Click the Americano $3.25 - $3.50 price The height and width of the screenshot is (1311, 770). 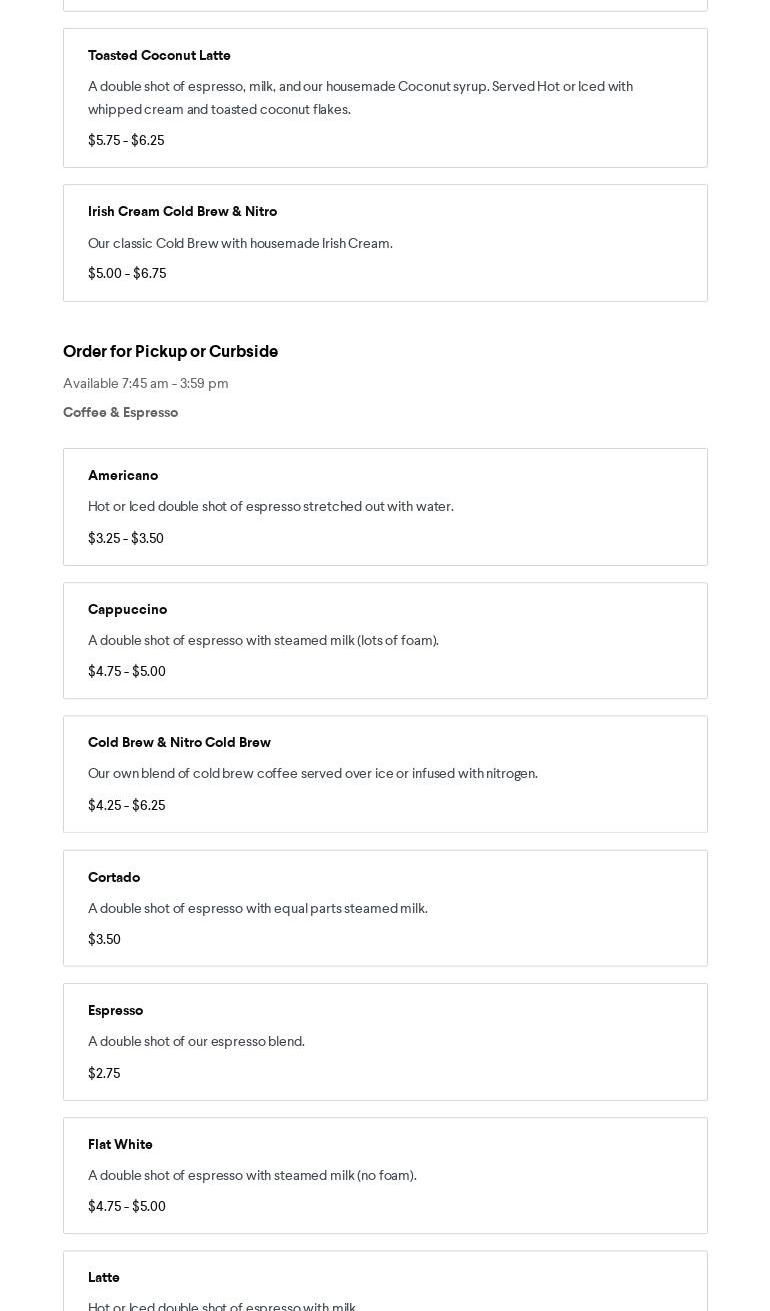coord(126,538)
